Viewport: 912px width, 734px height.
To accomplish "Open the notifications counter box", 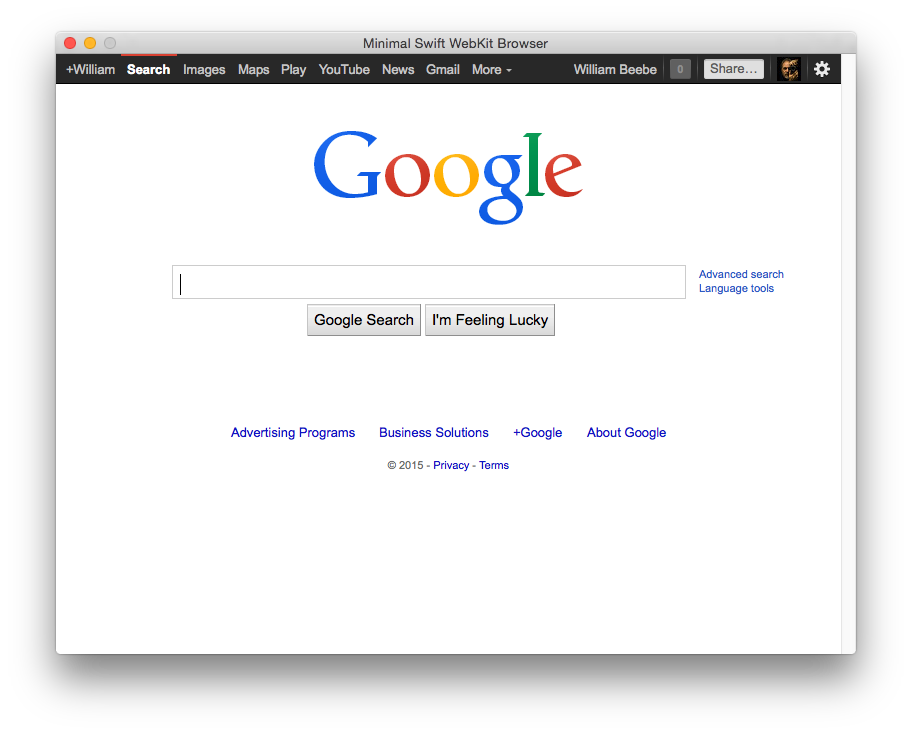I will click(x=680, y=69).
